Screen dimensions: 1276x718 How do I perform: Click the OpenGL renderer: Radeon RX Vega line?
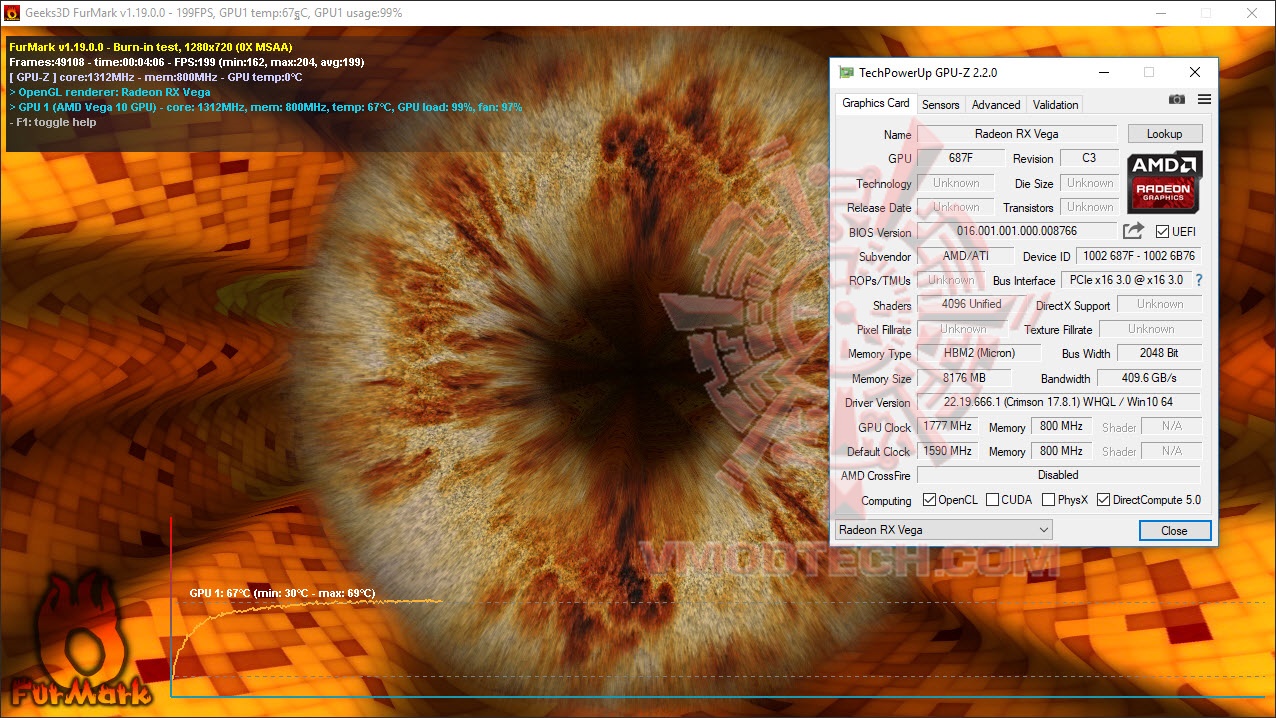click(110, 92)
